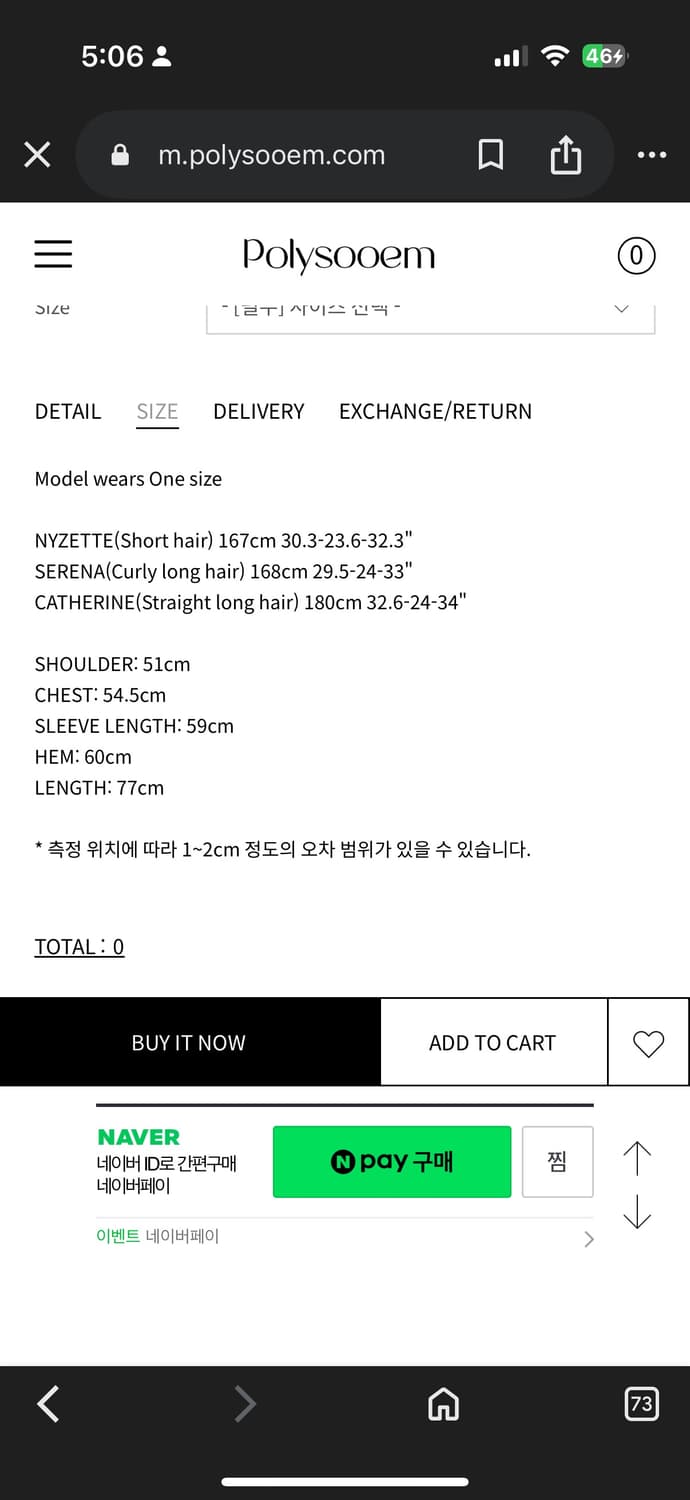Tap the lock icon to view site security
690x1500 pixels.
[120, 155]
